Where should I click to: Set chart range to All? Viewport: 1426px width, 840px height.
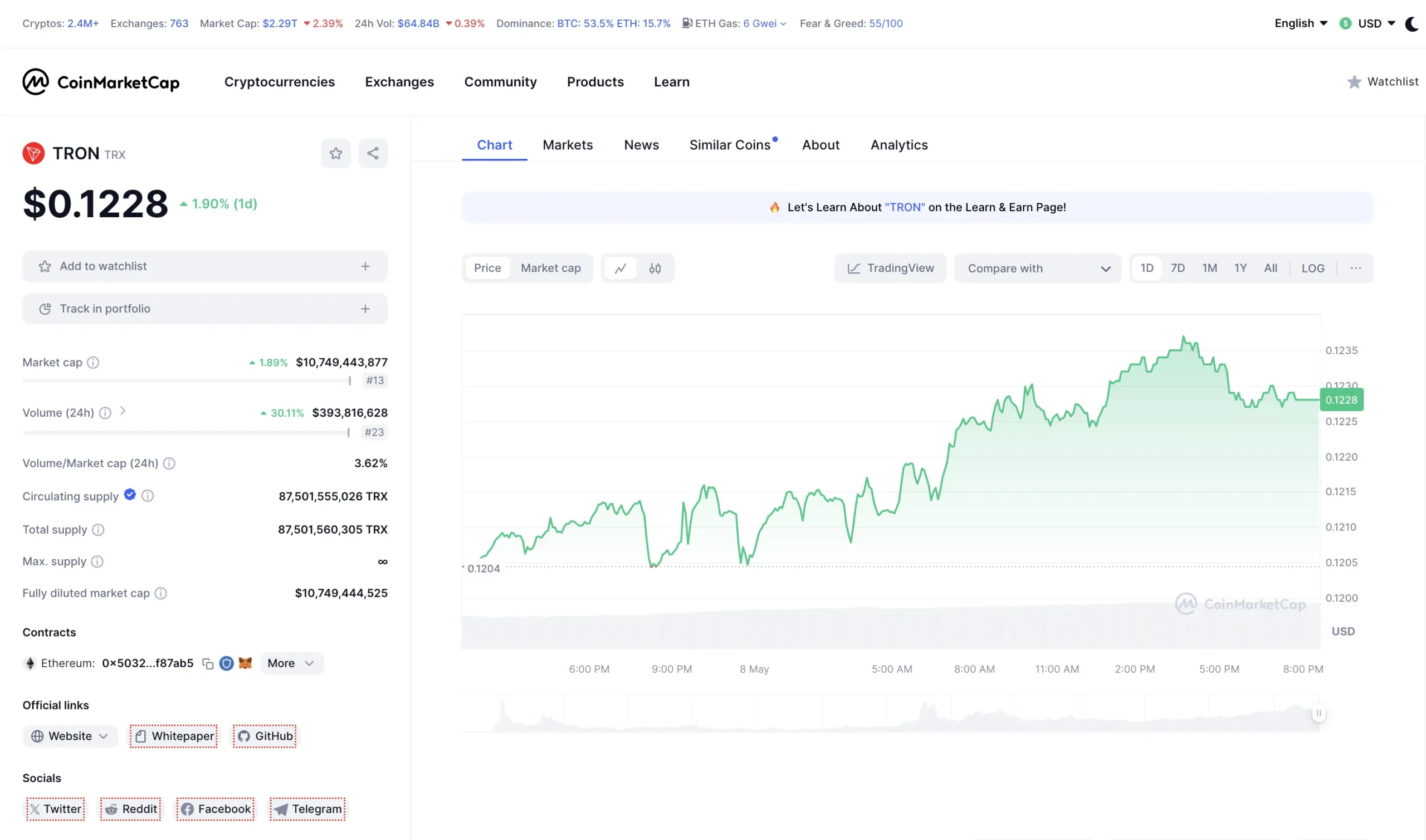point(1271,268)
